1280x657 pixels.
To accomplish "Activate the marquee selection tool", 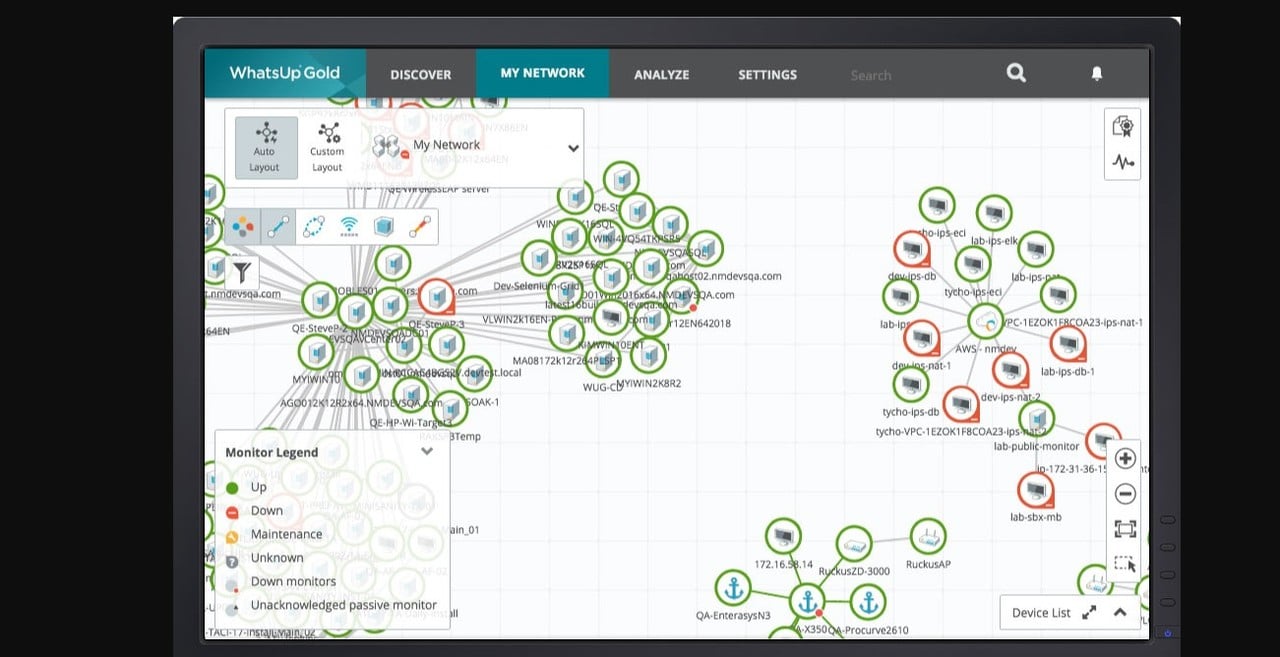I will pyautogui.click(x=1125, y=564).
